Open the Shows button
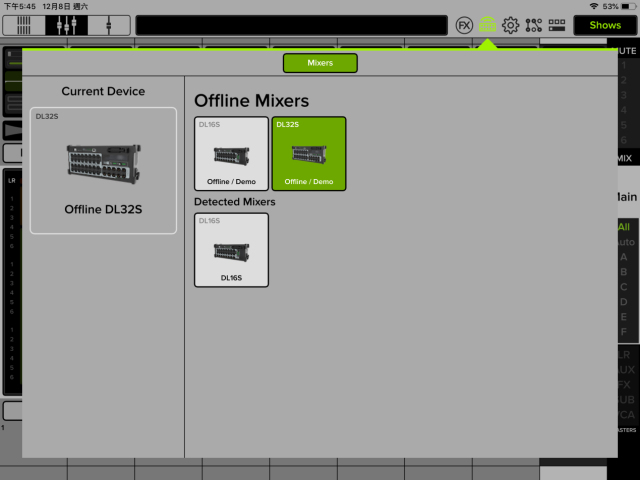 coord(605,25)
